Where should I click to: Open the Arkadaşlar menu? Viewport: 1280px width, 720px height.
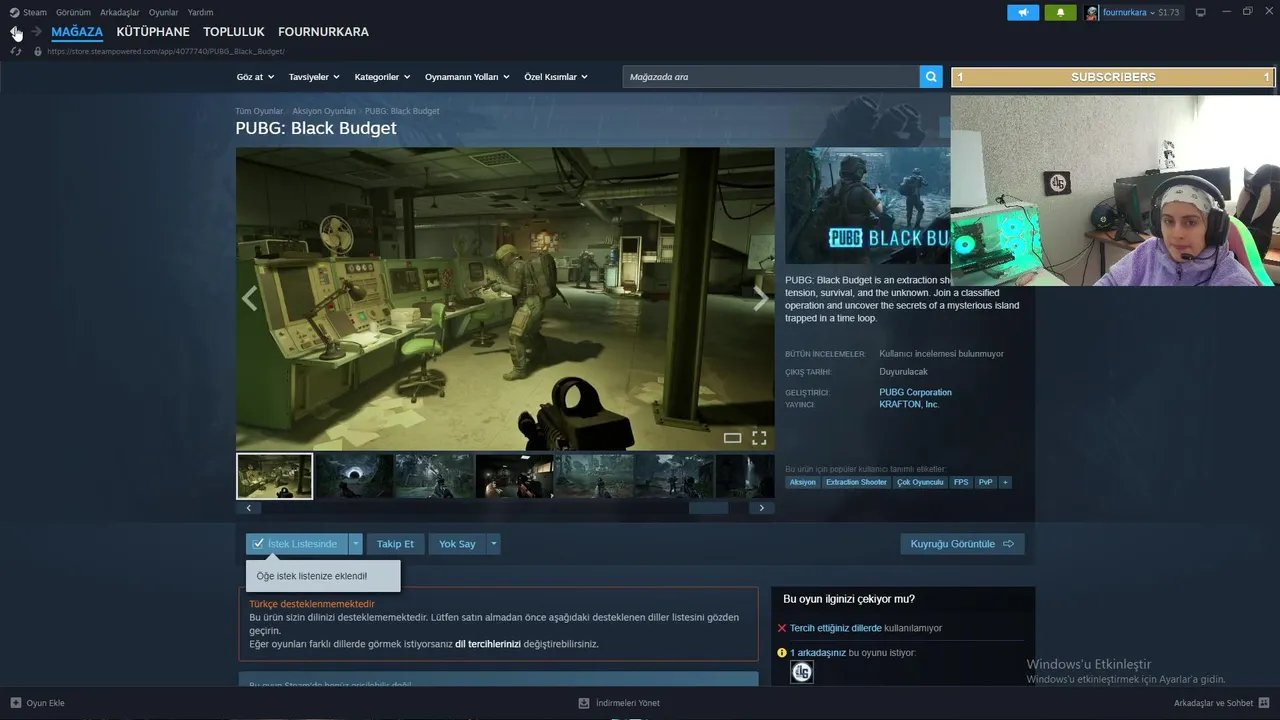tap(120, 12)
